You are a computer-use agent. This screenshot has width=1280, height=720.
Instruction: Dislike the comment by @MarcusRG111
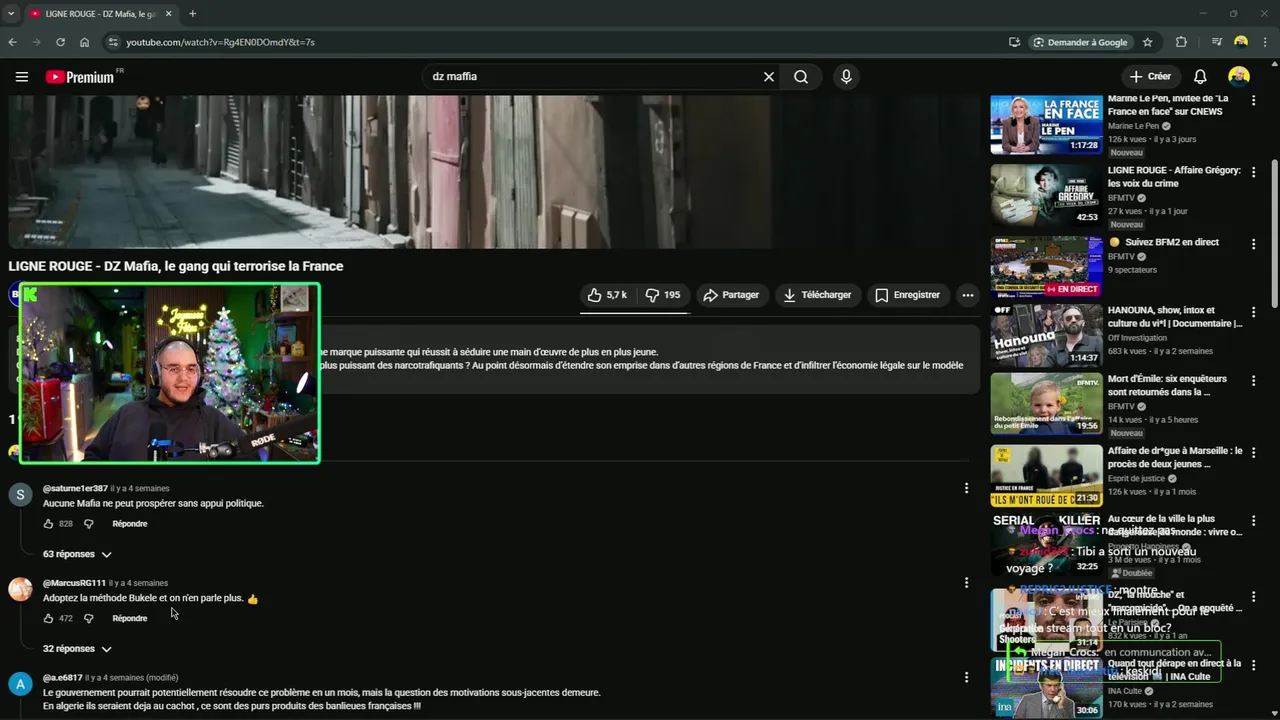point(88,618)
